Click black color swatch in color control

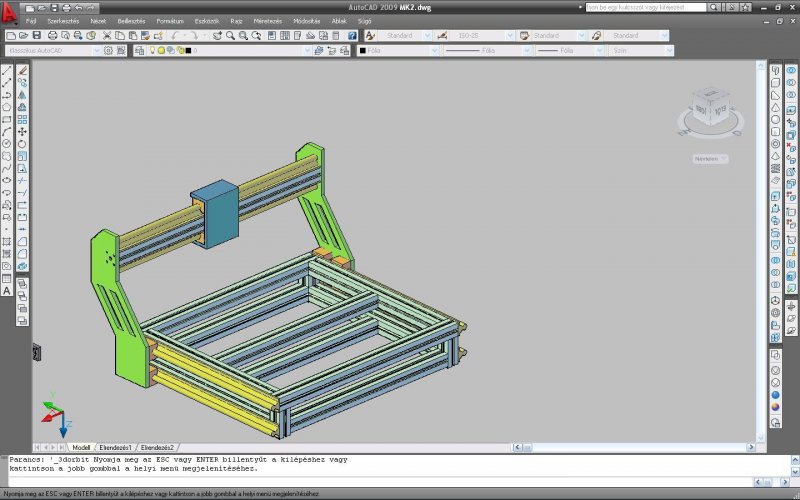tap(363, 51)
